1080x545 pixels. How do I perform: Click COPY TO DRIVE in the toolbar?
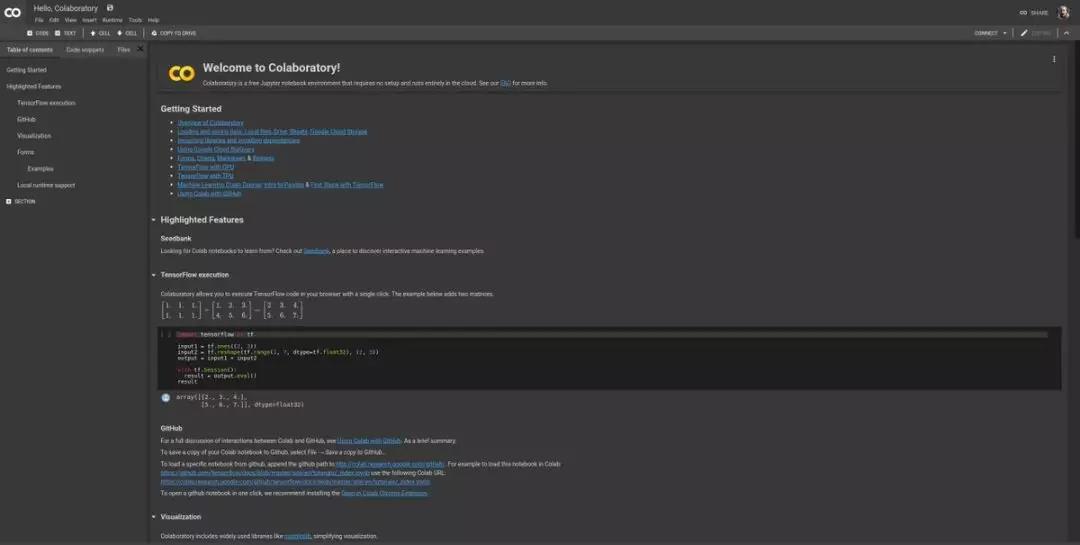click(x=174, y=33)
